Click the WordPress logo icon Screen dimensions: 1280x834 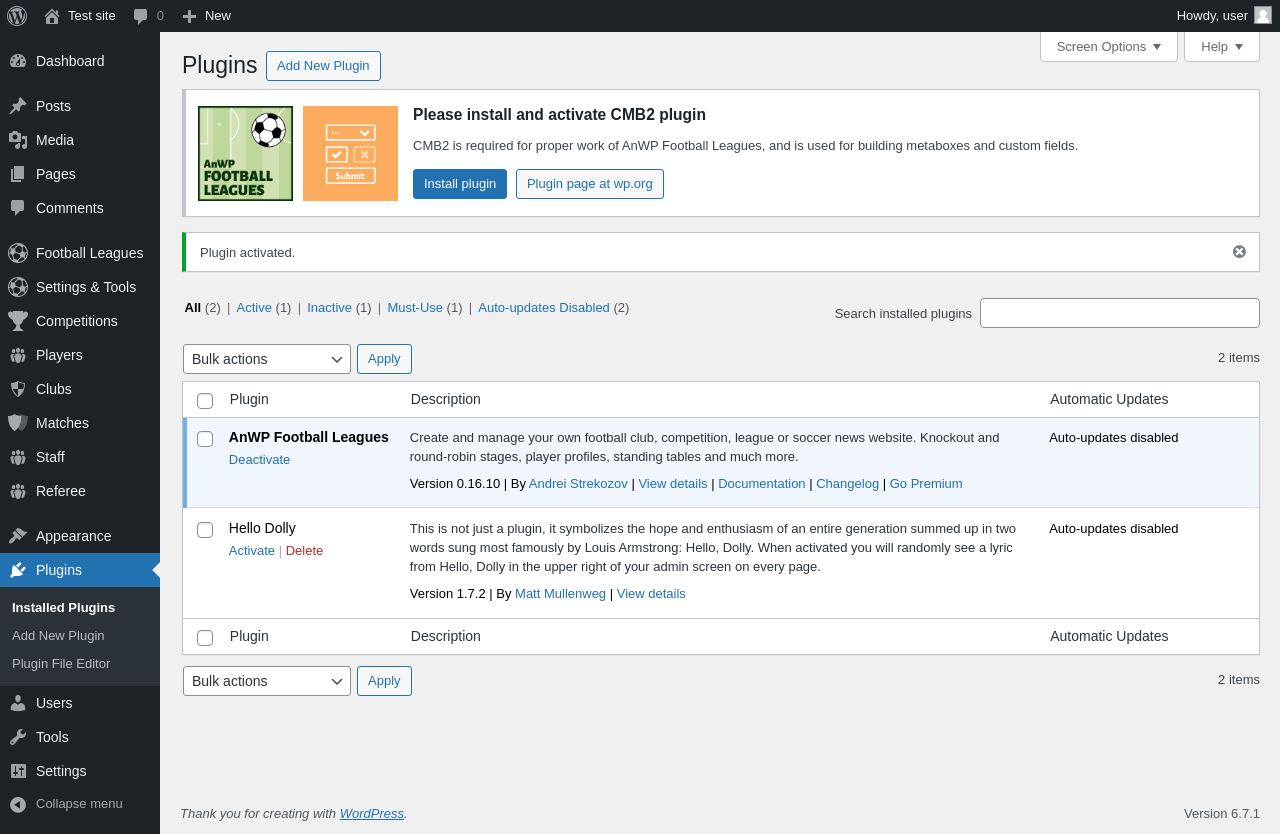coord(17,16)
